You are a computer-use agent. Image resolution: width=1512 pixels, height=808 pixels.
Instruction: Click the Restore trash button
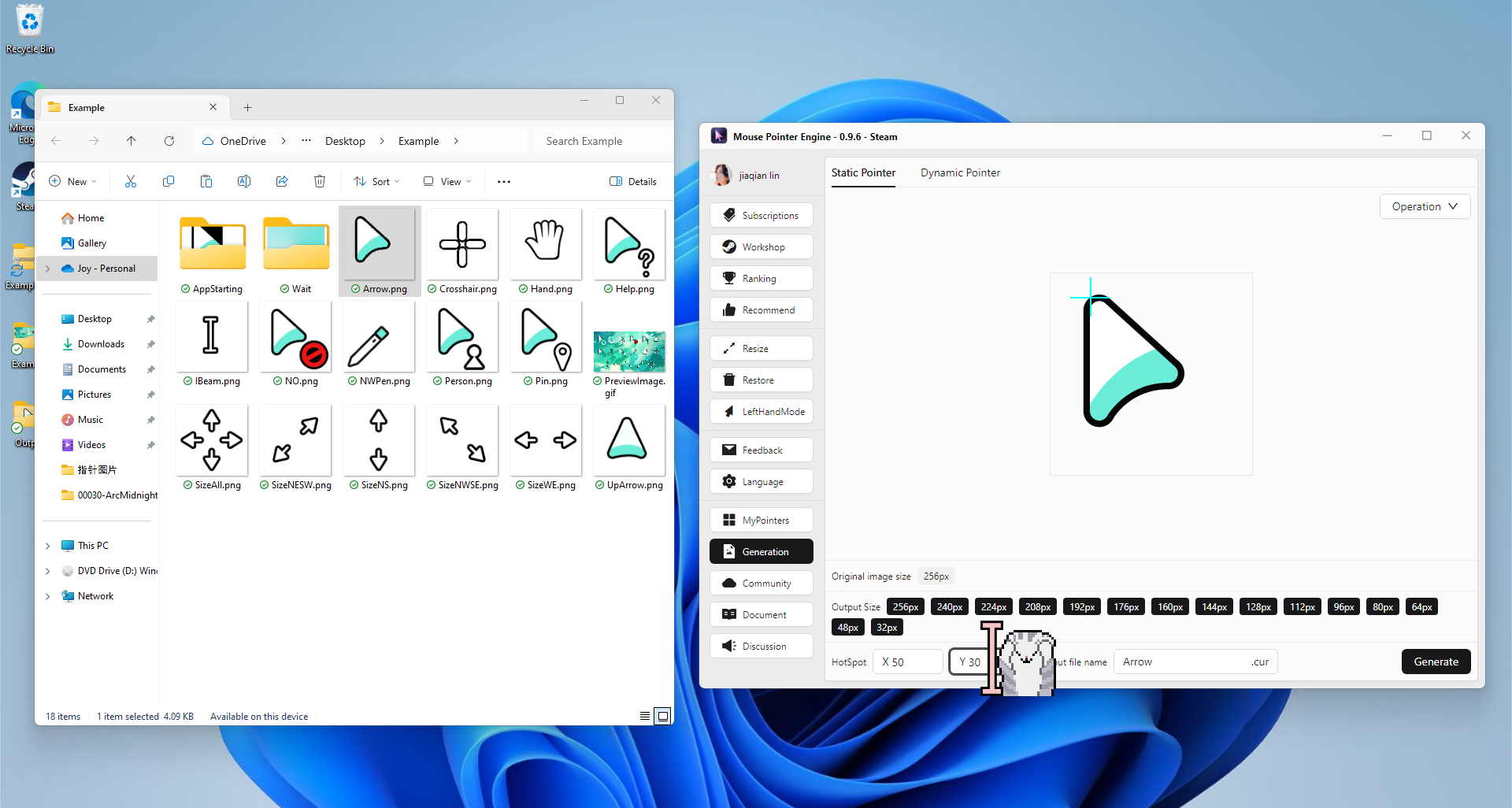(x=761, y=380)
